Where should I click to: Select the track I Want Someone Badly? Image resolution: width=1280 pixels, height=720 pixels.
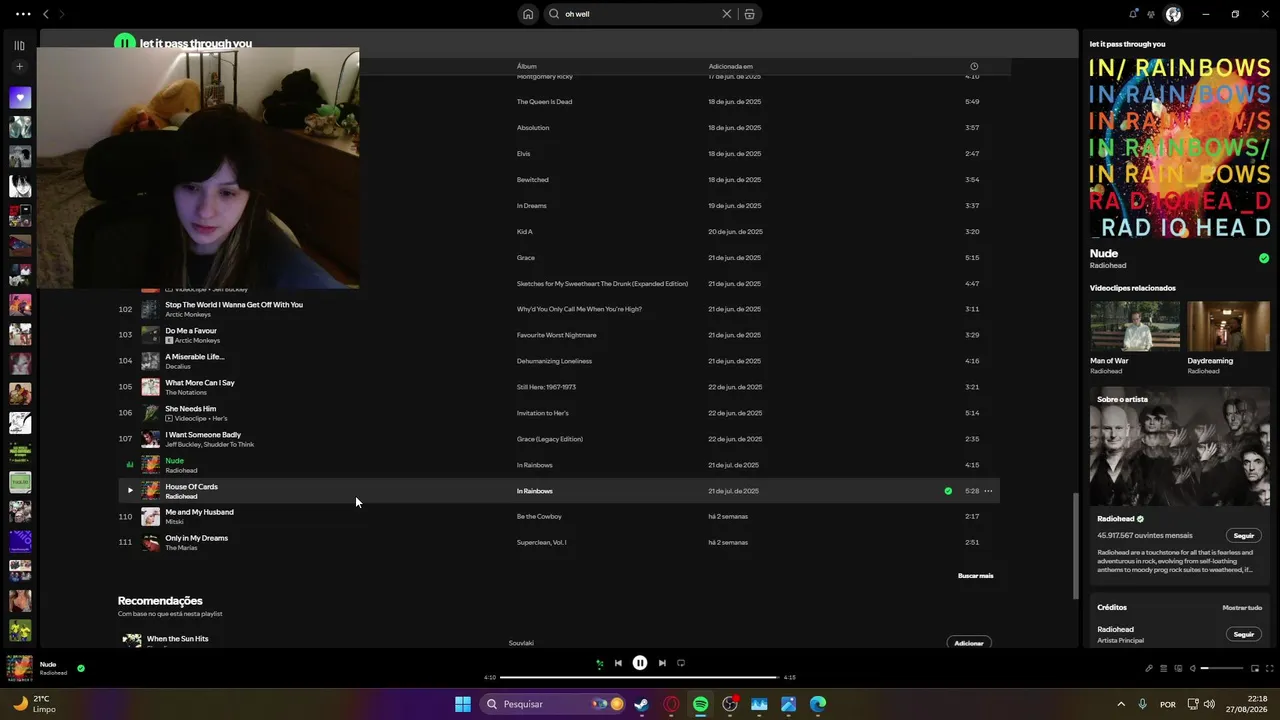click(203, 435)
